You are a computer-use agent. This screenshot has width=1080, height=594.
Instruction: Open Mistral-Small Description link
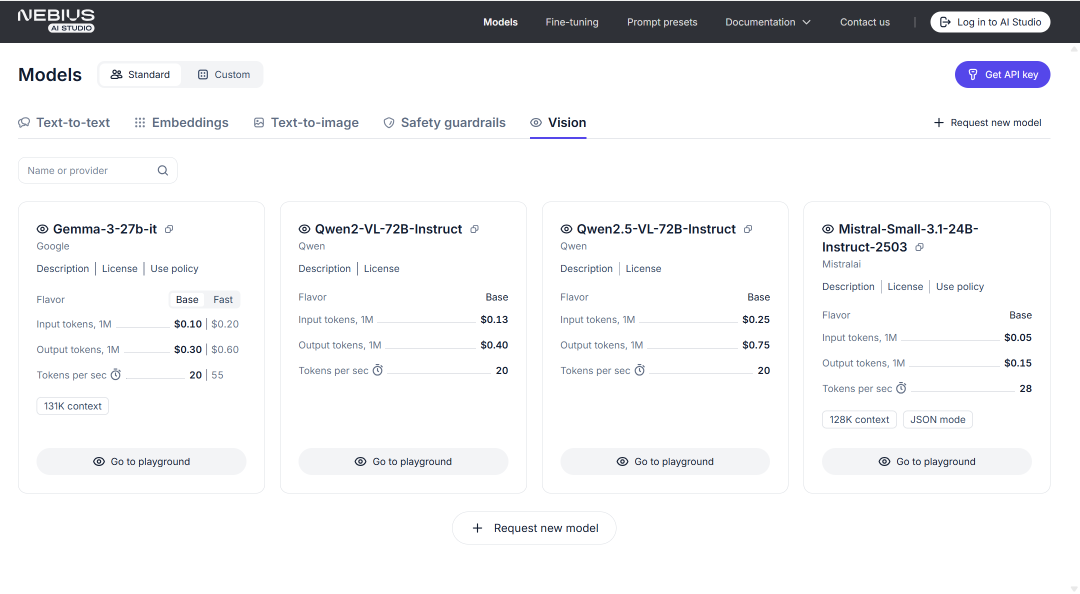click(x=848, y=287)
